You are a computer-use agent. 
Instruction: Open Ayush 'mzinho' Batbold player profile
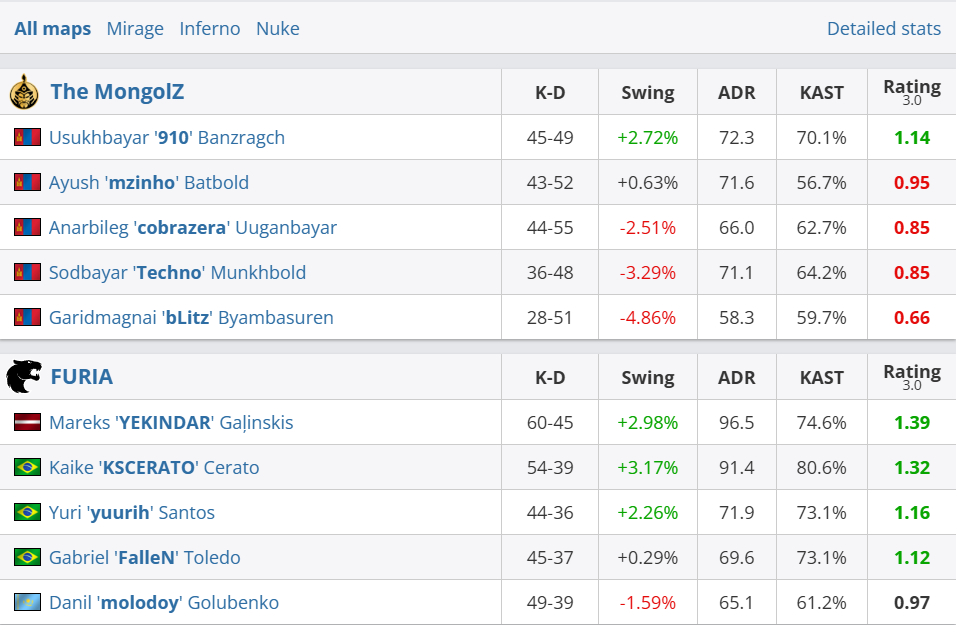[149, 182]
